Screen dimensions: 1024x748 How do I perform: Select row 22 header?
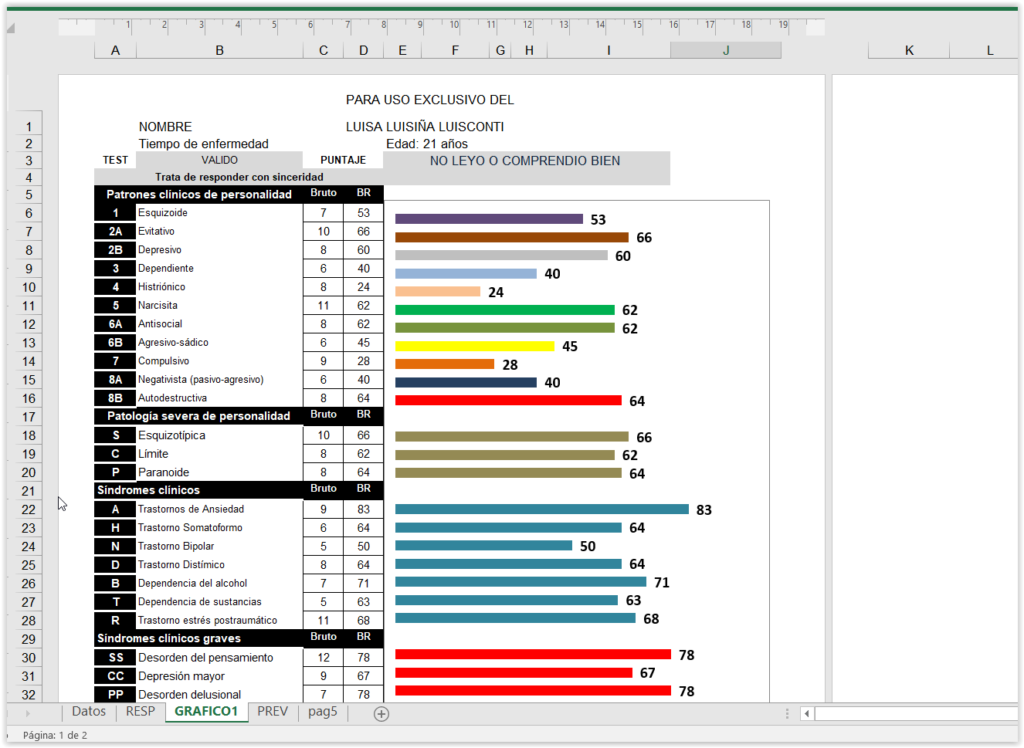(x=28, y=509)
